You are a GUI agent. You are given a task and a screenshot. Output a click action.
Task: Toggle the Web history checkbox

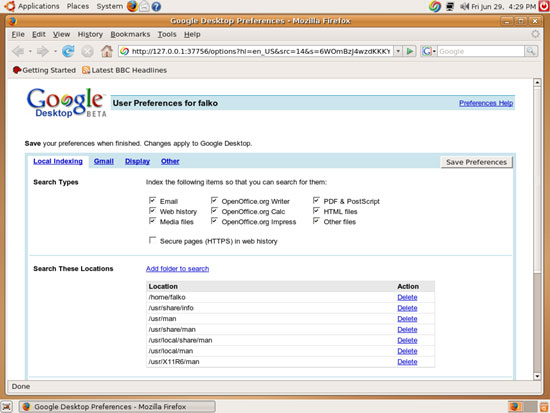pyautogui.click(x=152, y=211)
